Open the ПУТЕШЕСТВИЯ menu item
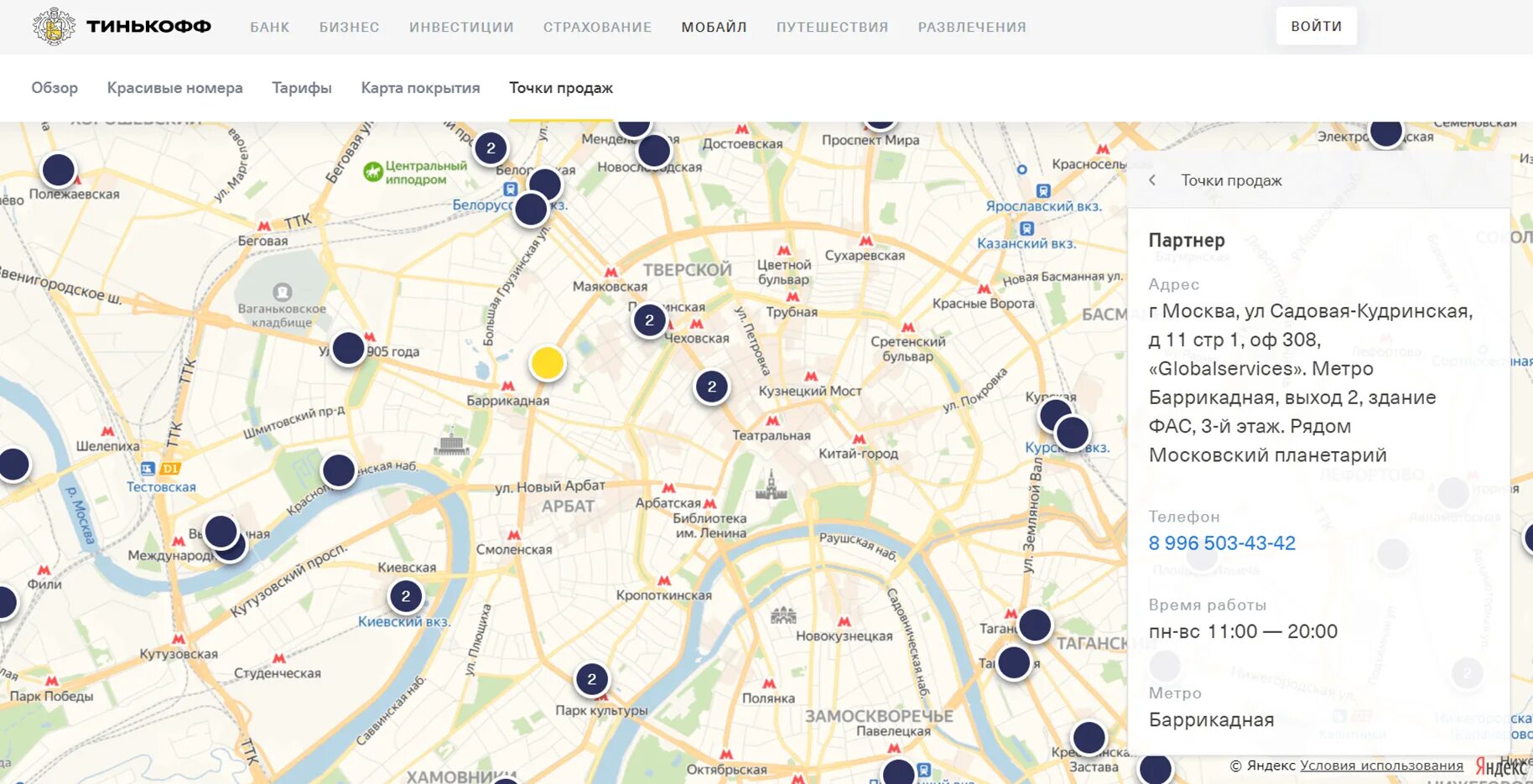This screenshot has height=784, width=1533. click(832, 27)
